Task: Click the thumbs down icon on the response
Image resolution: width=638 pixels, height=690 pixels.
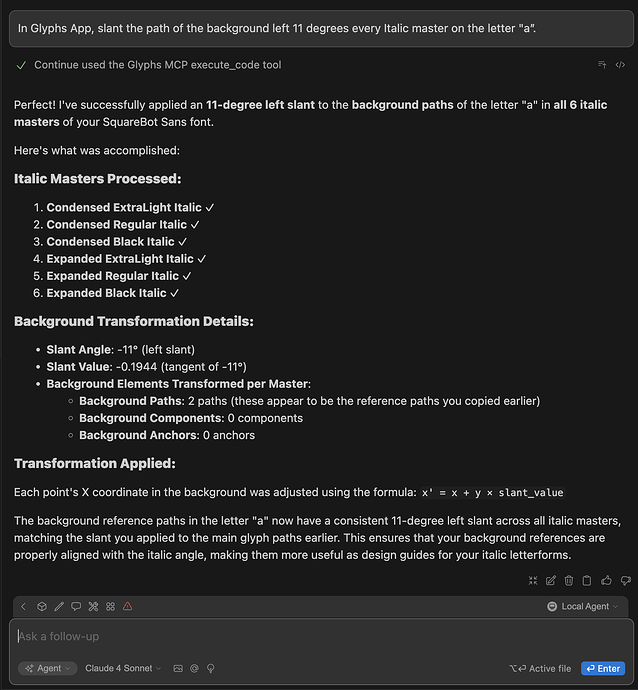Action: [x=626, y=580]
